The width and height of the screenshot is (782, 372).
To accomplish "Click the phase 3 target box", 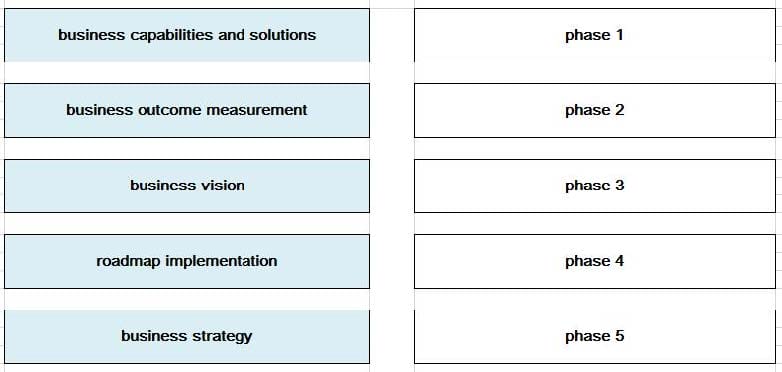I will tap(595, 186).
